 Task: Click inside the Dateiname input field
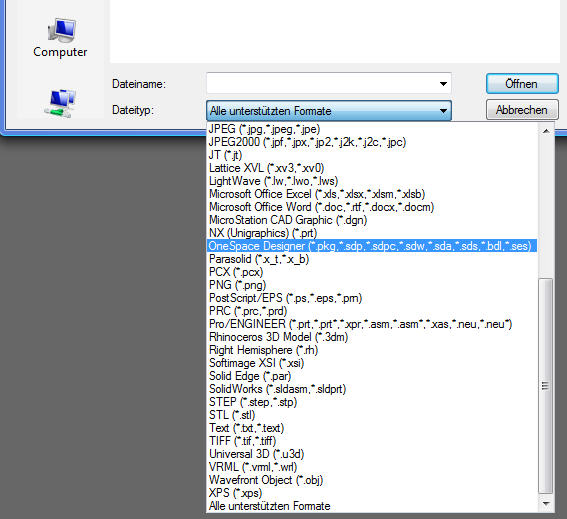[329, 84]
